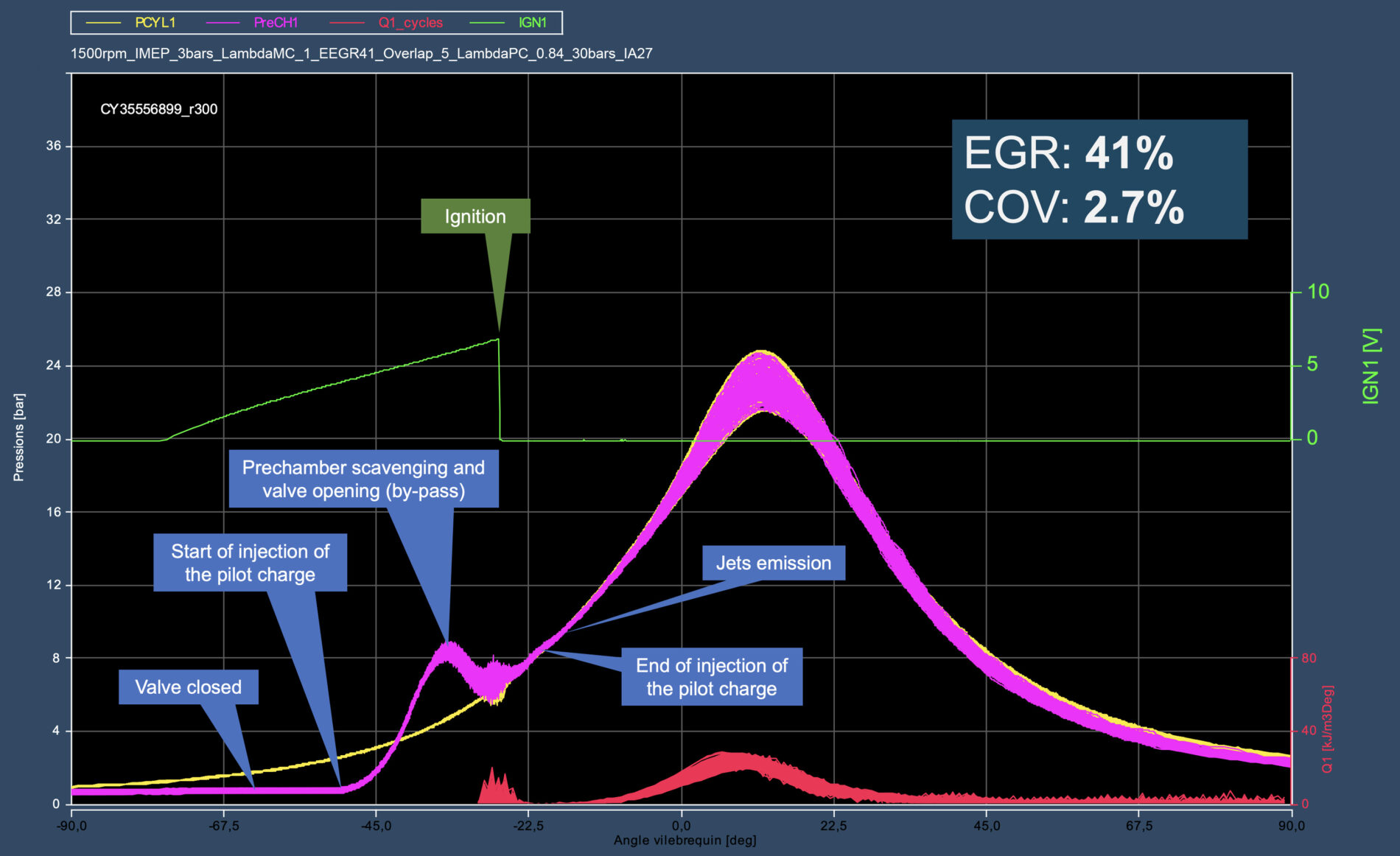This screenshot has width=1400, height=856.
Task: Select the IGN1 legend label
Action: click(x=532, y=23)
